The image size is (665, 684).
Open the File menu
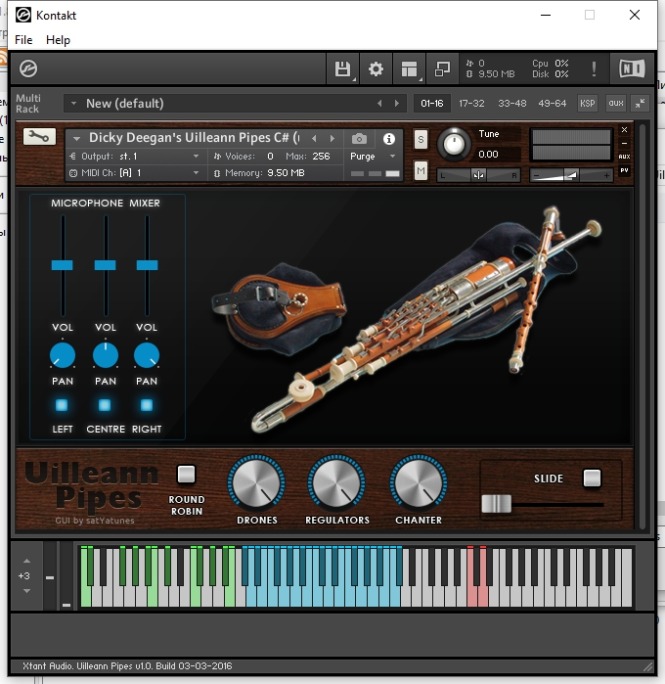point(23,40)
